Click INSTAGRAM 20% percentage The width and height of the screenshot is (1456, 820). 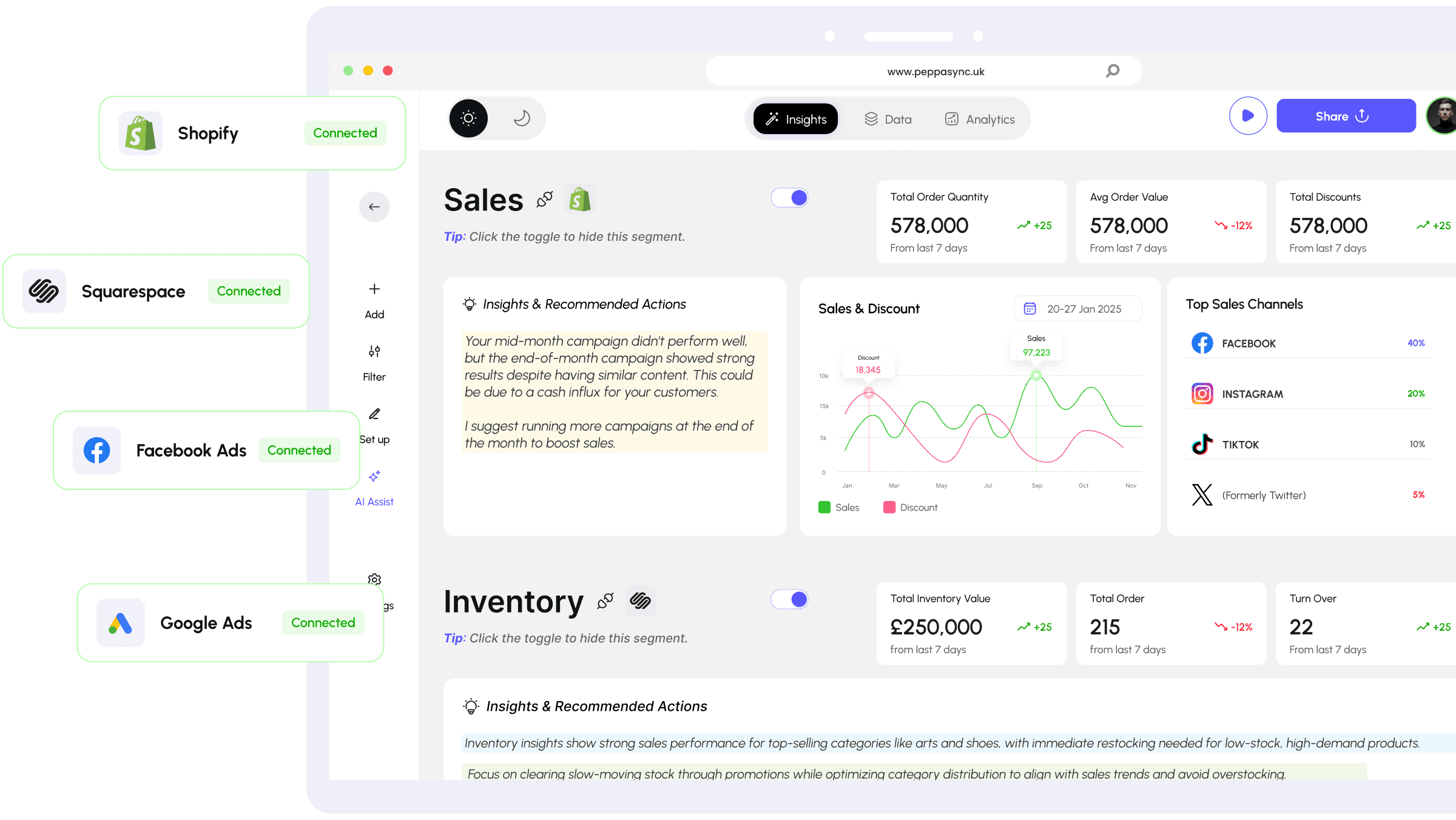tap(1416, 393)
